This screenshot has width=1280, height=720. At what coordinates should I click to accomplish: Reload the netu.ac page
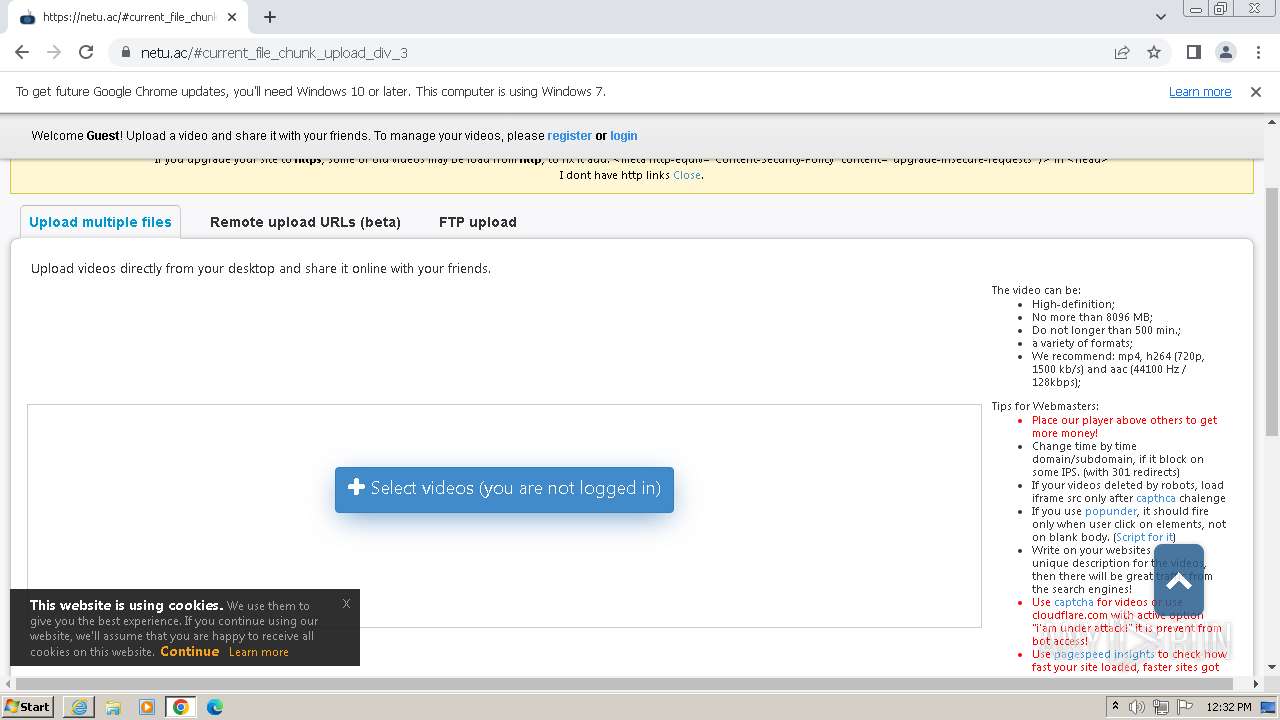tap(86, 53)
